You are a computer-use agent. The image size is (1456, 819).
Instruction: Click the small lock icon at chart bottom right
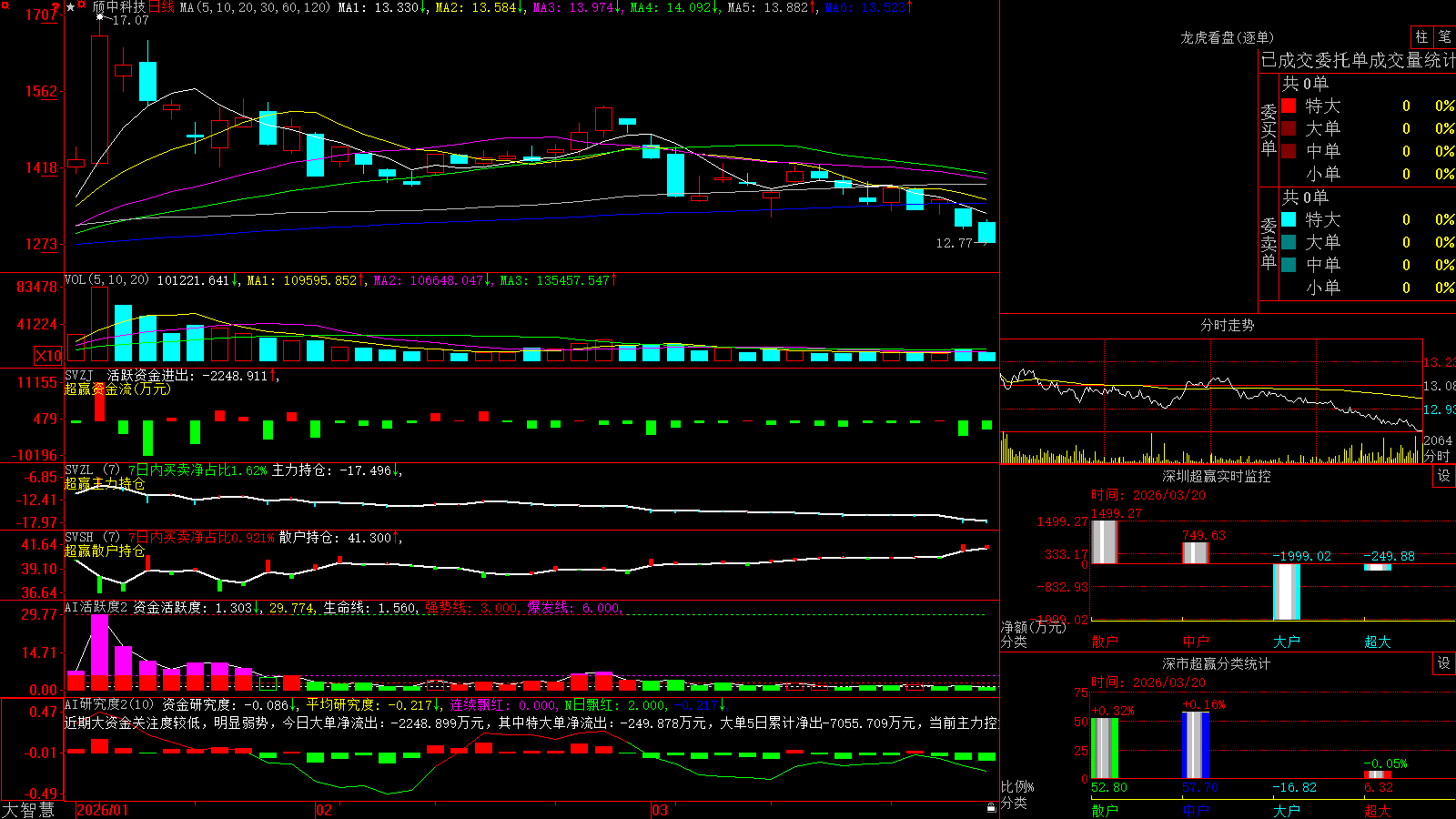tap(992, 807)
